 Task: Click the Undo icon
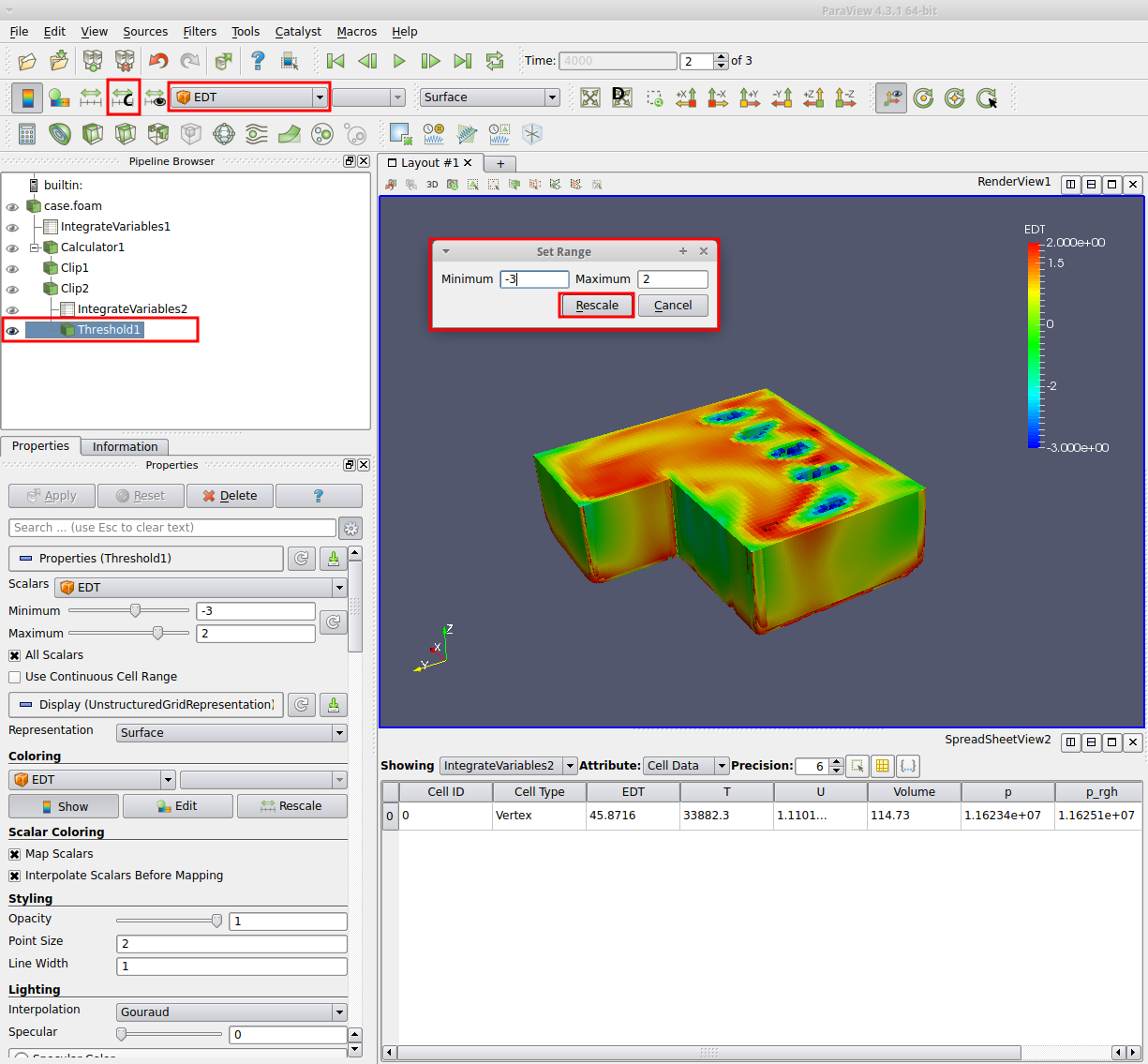(x=157, y=61)
